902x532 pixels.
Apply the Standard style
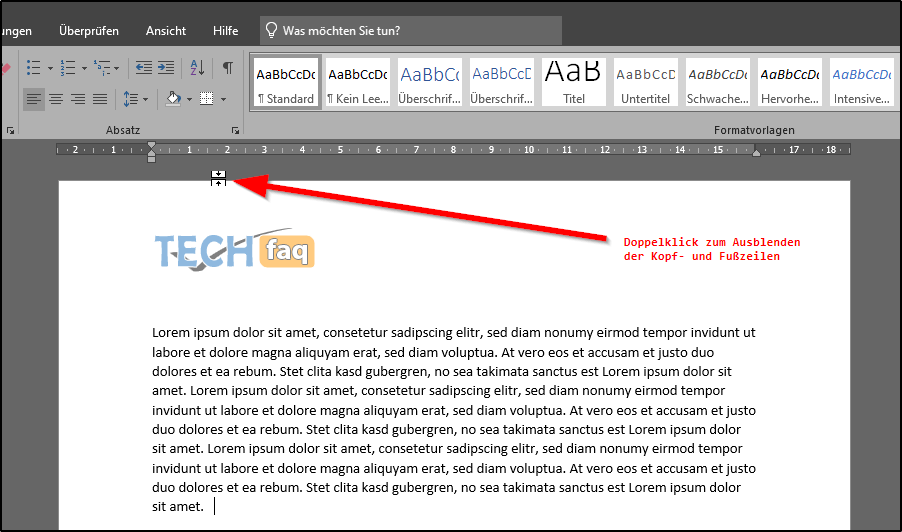(x=286, y=82)
